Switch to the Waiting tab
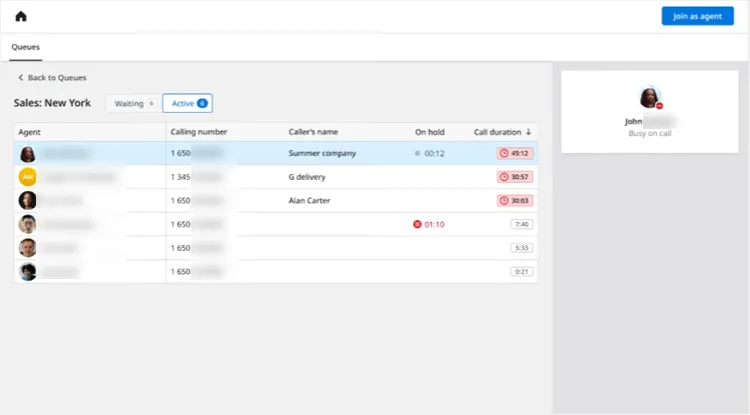 click(133, 103)
